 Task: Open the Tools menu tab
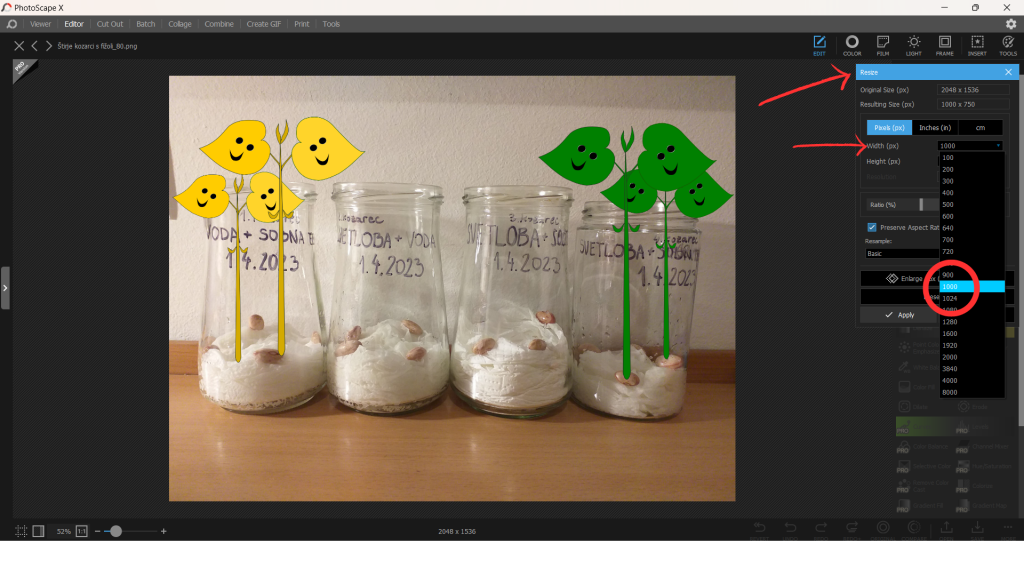click(331, 24)
